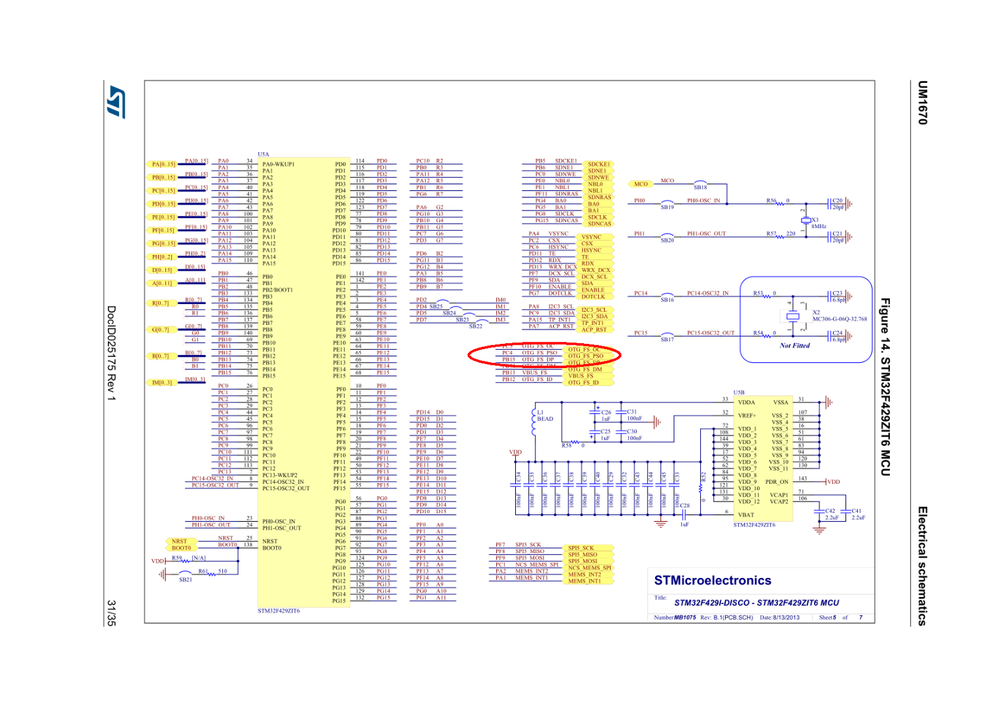This screenshot has height=706, width=999.
Task: Click the C42 2.2uF capacitor symbol
Action: click(x=819, y=512)
